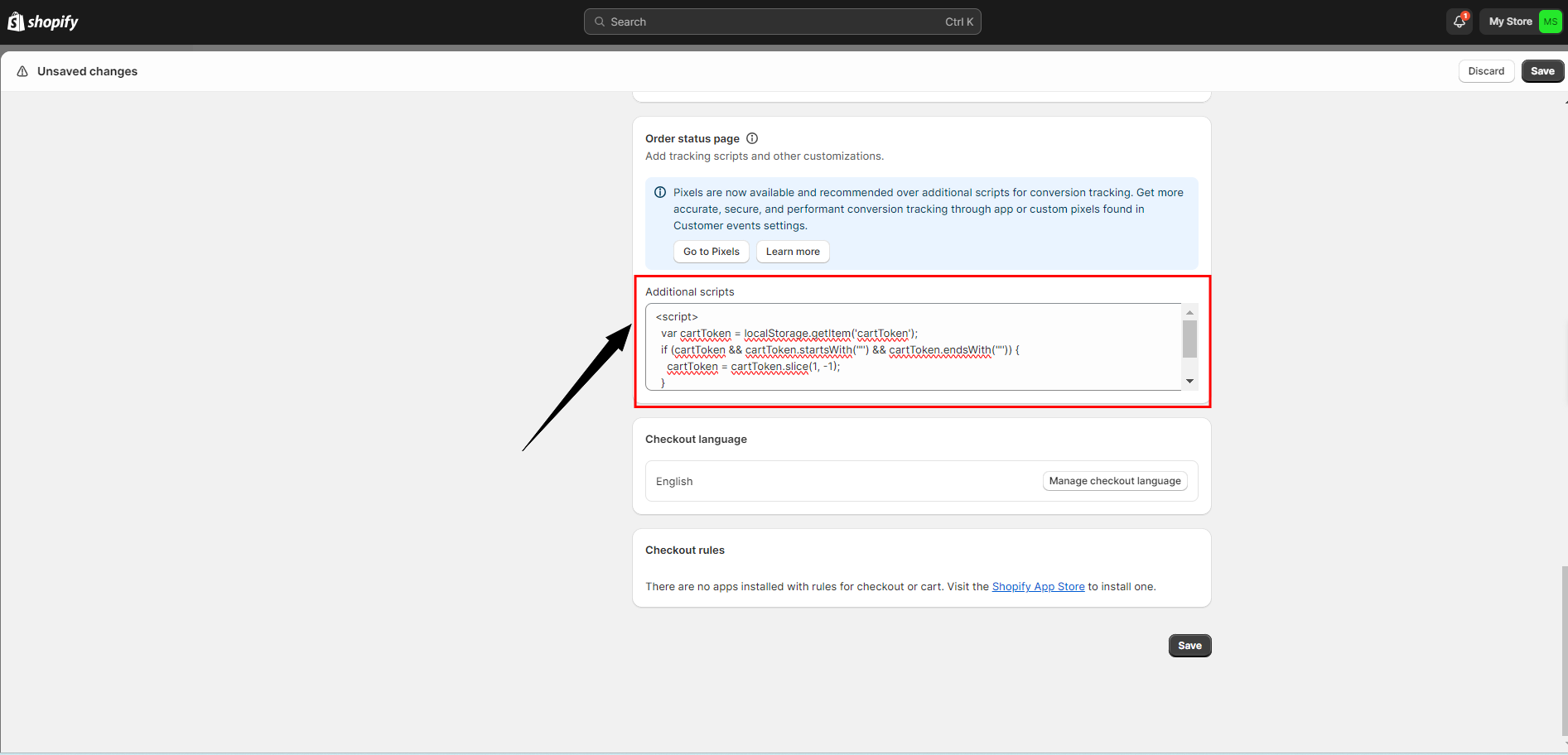Click the green MS store avatar
This screenshot has width=1568, height=755.
pyautogui.click(x=1550, y=22)
